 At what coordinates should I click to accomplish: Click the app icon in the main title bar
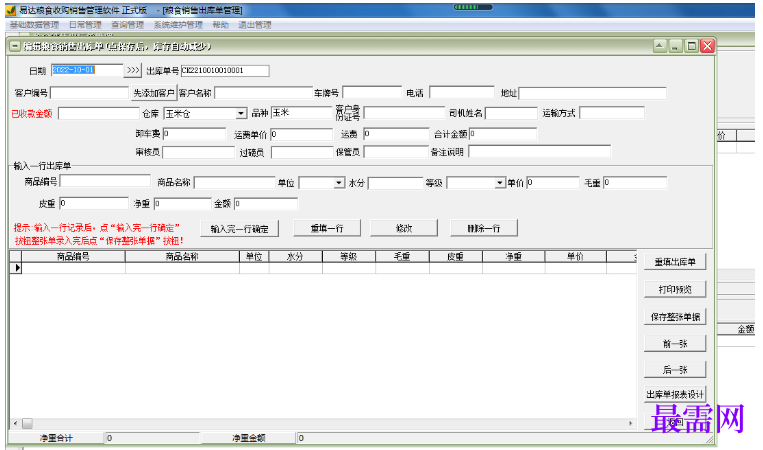[10, 10]
